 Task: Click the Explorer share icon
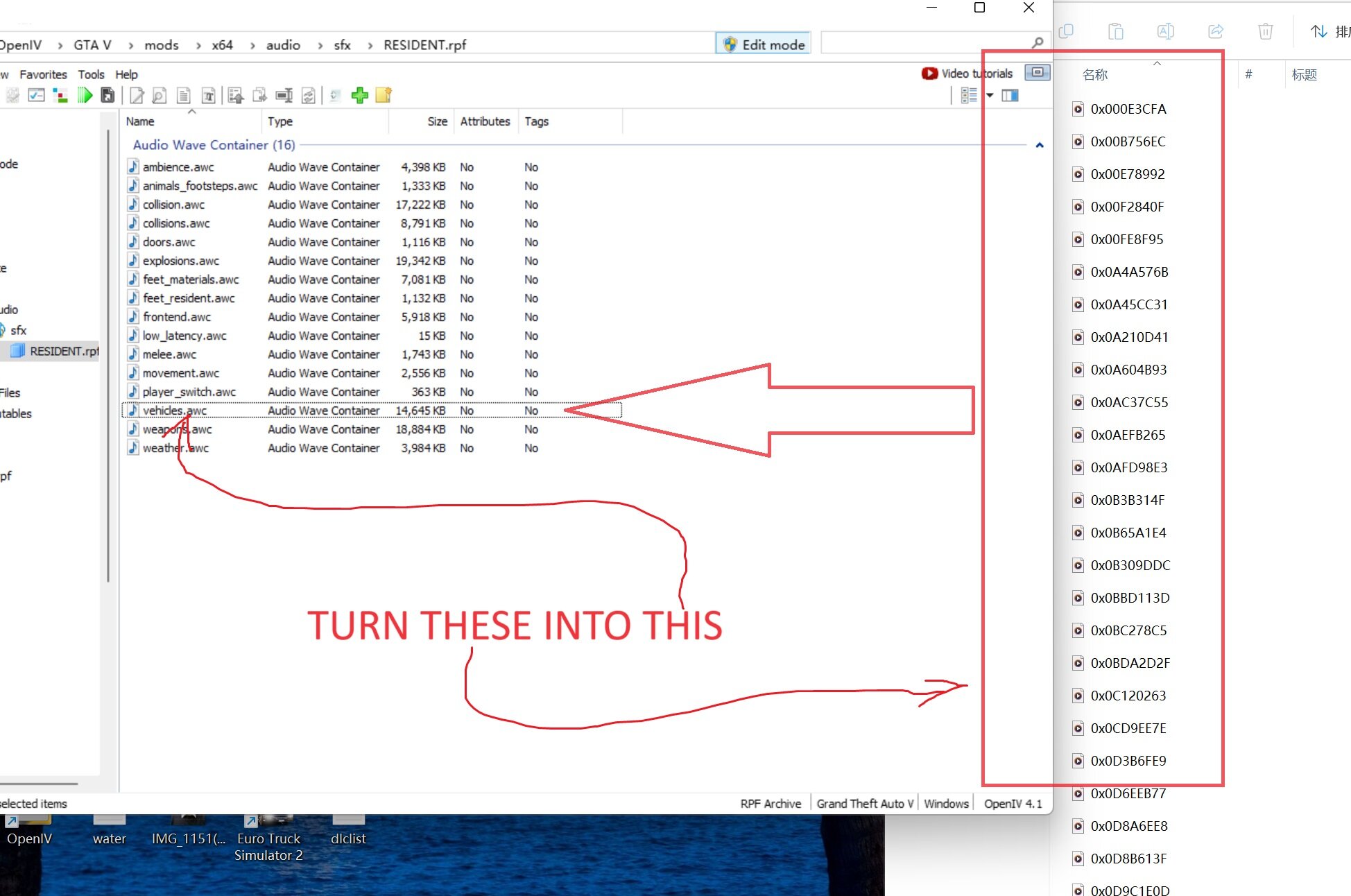1215,31
